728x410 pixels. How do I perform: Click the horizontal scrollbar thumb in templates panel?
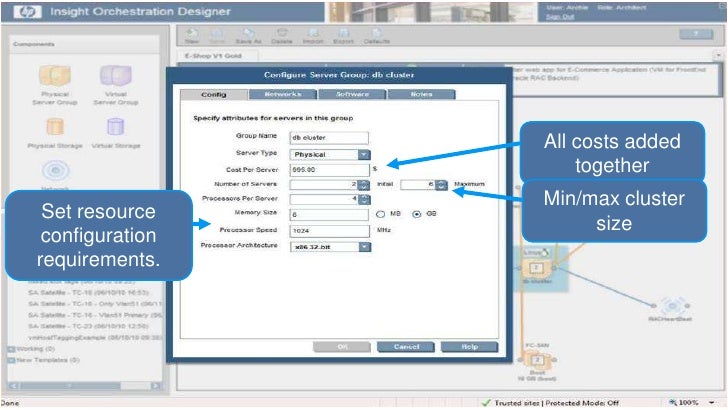click(x=70, y=386)
